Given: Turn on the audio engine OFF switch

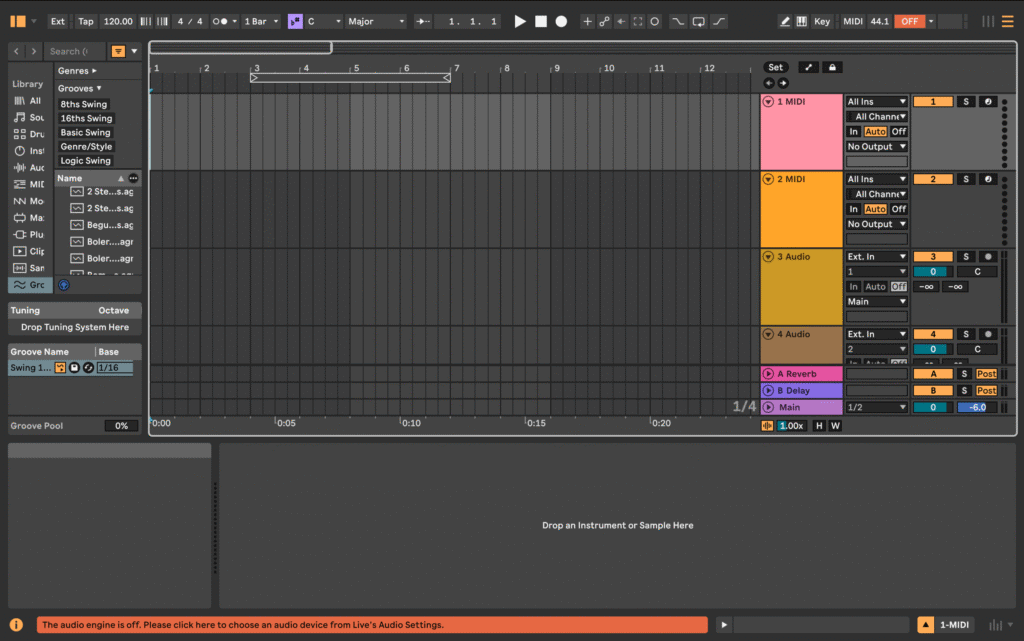Looking at the screenshot, I should pyautogui.click(x=910, y=22).
